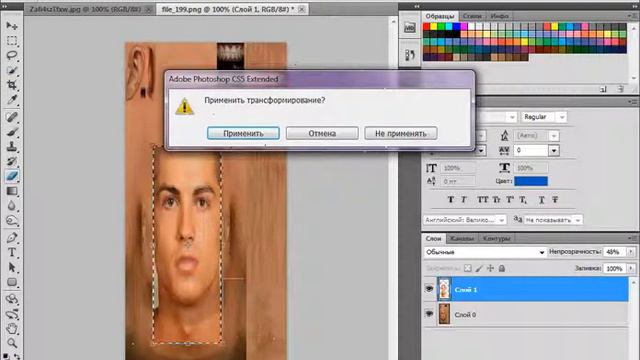Open the Образцы swatches tab
Viewport: 640px width, 360px height.
tap(440, 16)
